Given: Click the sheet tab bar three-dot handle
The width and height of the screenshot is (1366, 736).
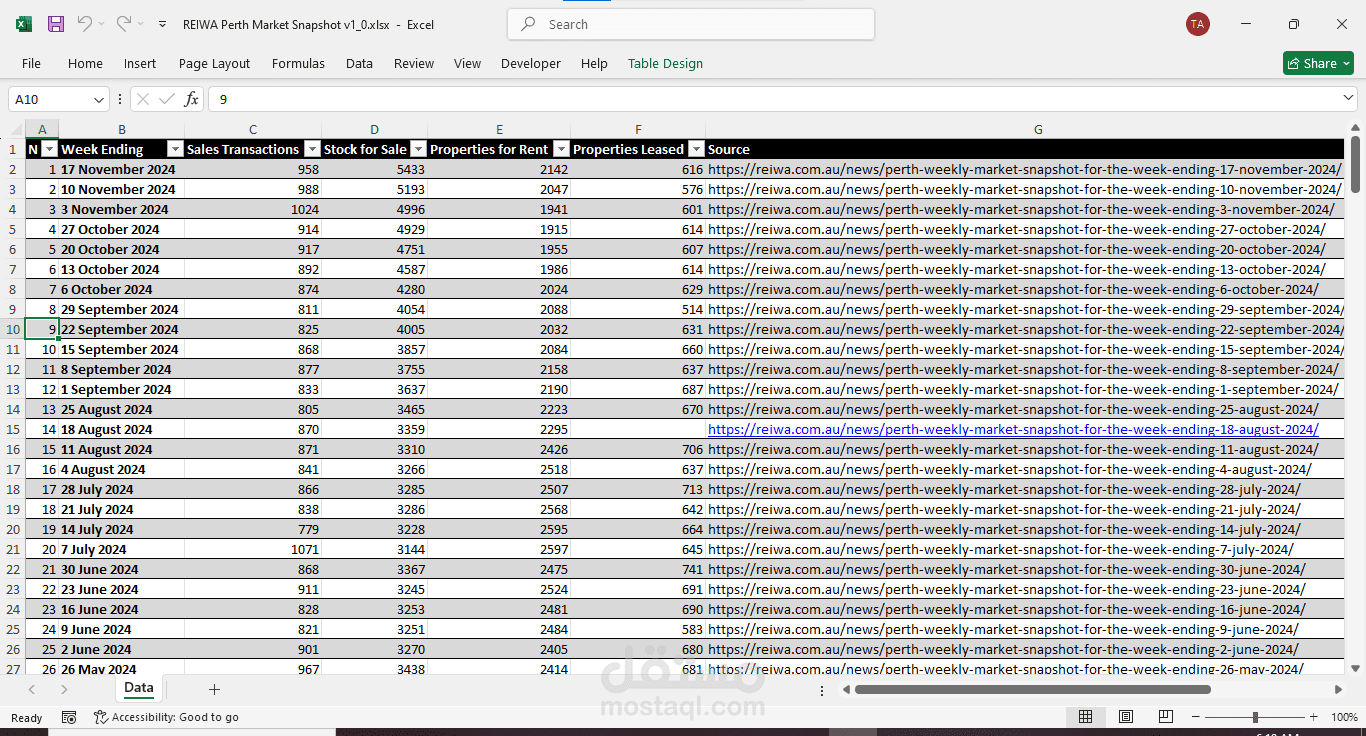Looking at the screenshot, I should click(822, 689).
